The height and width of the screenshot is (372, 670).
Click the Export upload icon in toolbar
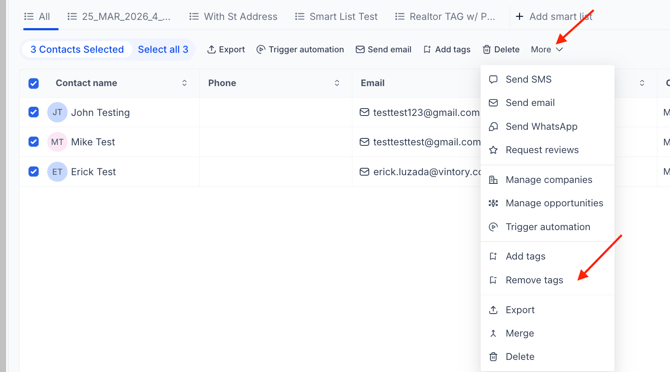pos(211,50)
